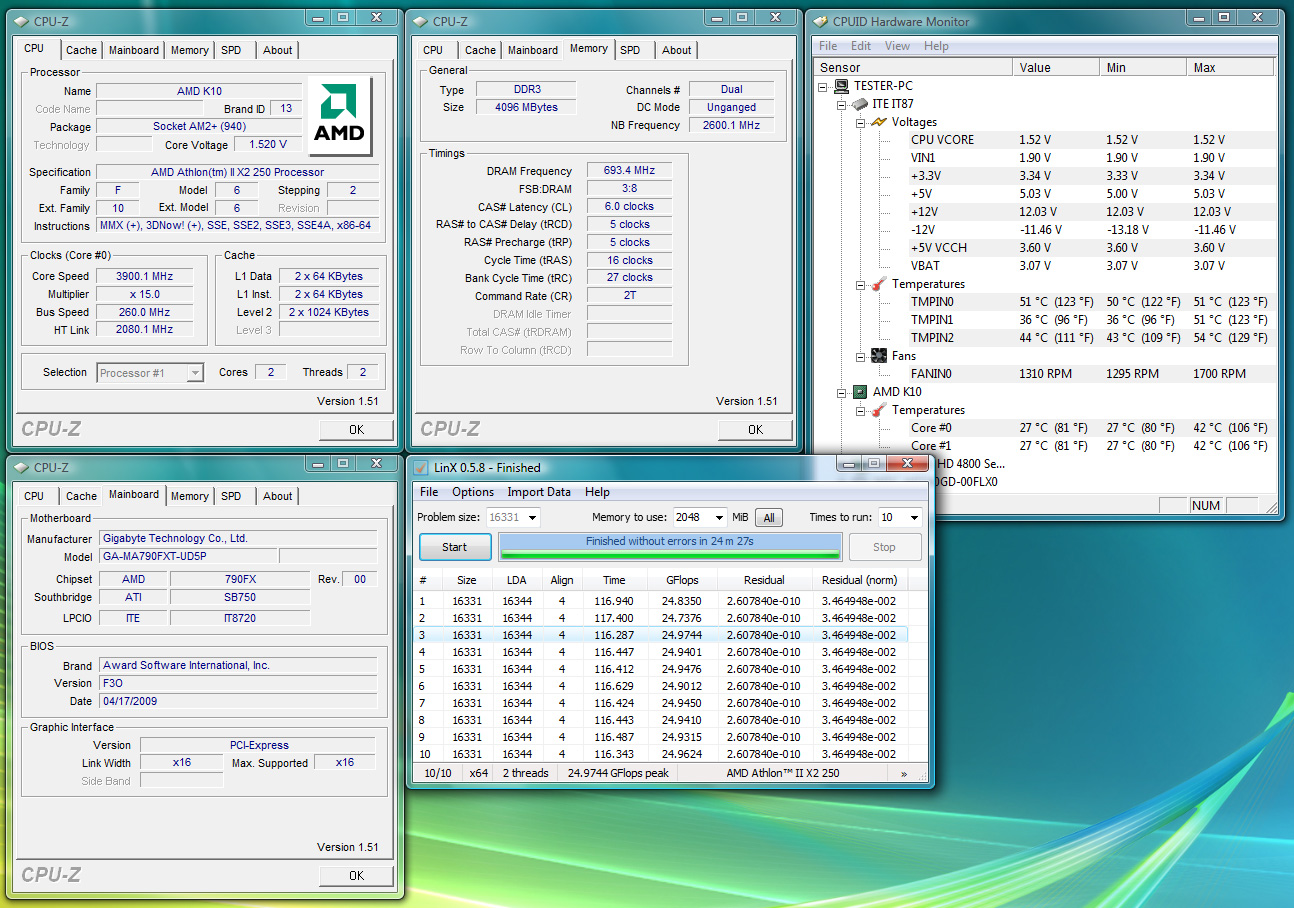
Task: Open the Help menu in Hardware Monitor
Action: [936, 46]
